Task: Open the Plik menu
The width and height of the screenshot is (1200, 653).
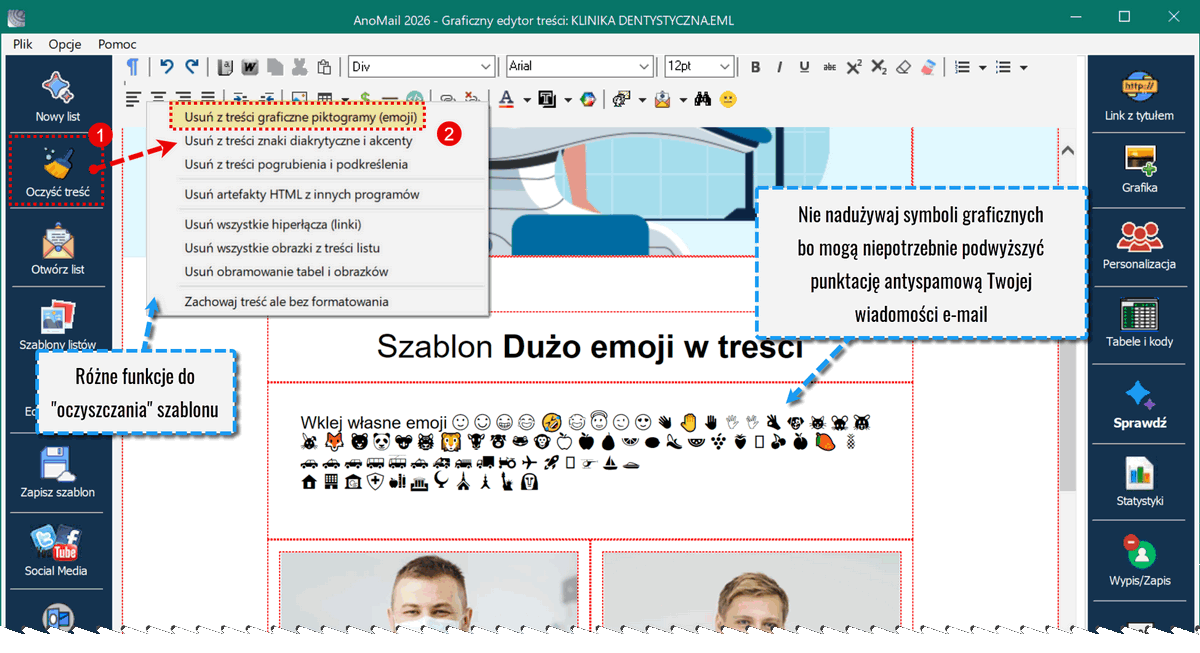Action: pos(23,44)
